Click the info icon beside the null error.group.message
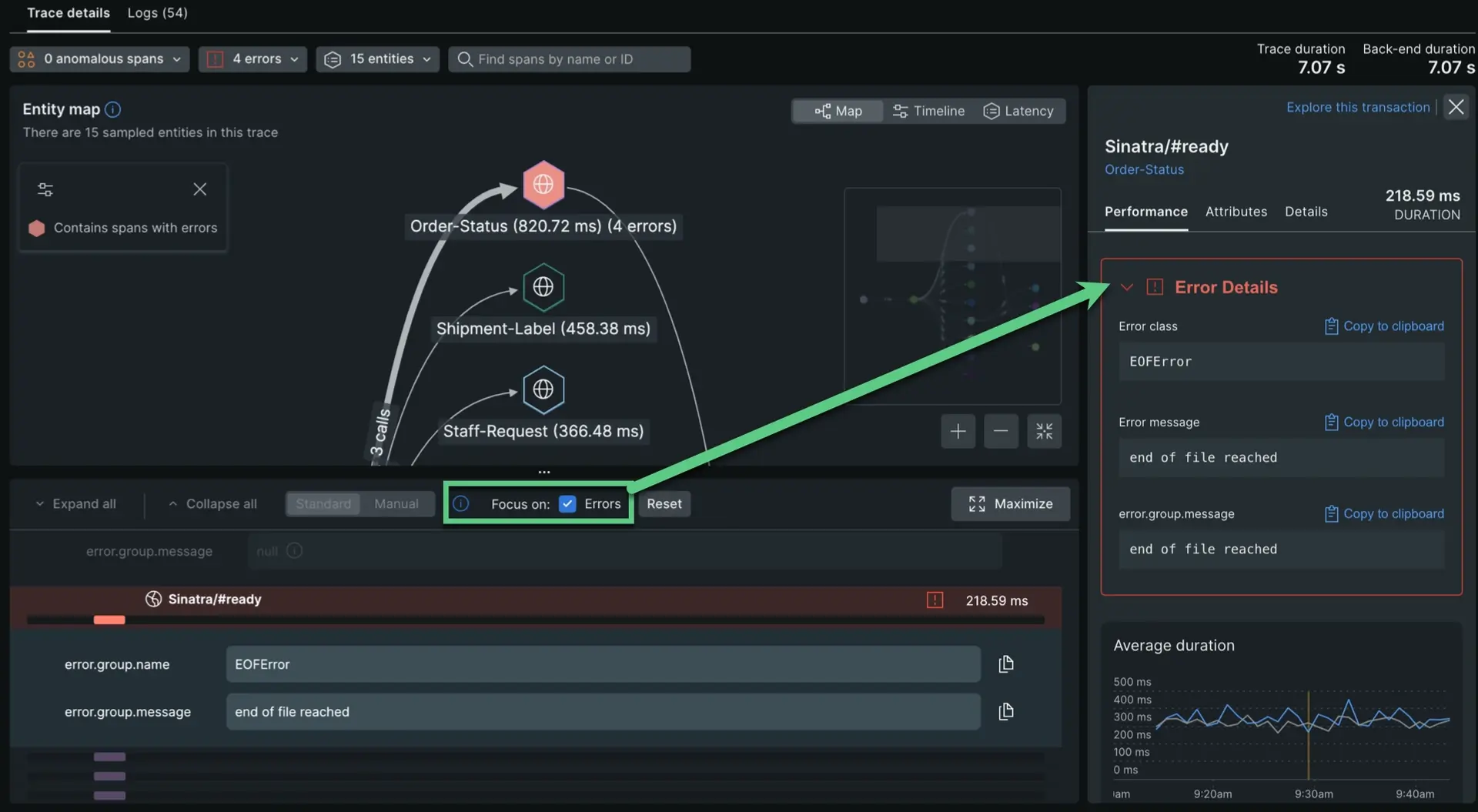 point(294,551)
